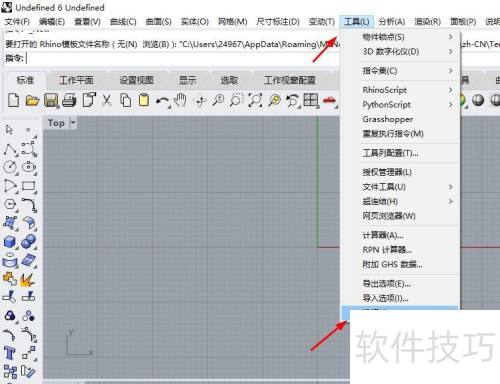Open 工具列配置(T)... entry
500x384 pixels.
click(400, 153)
